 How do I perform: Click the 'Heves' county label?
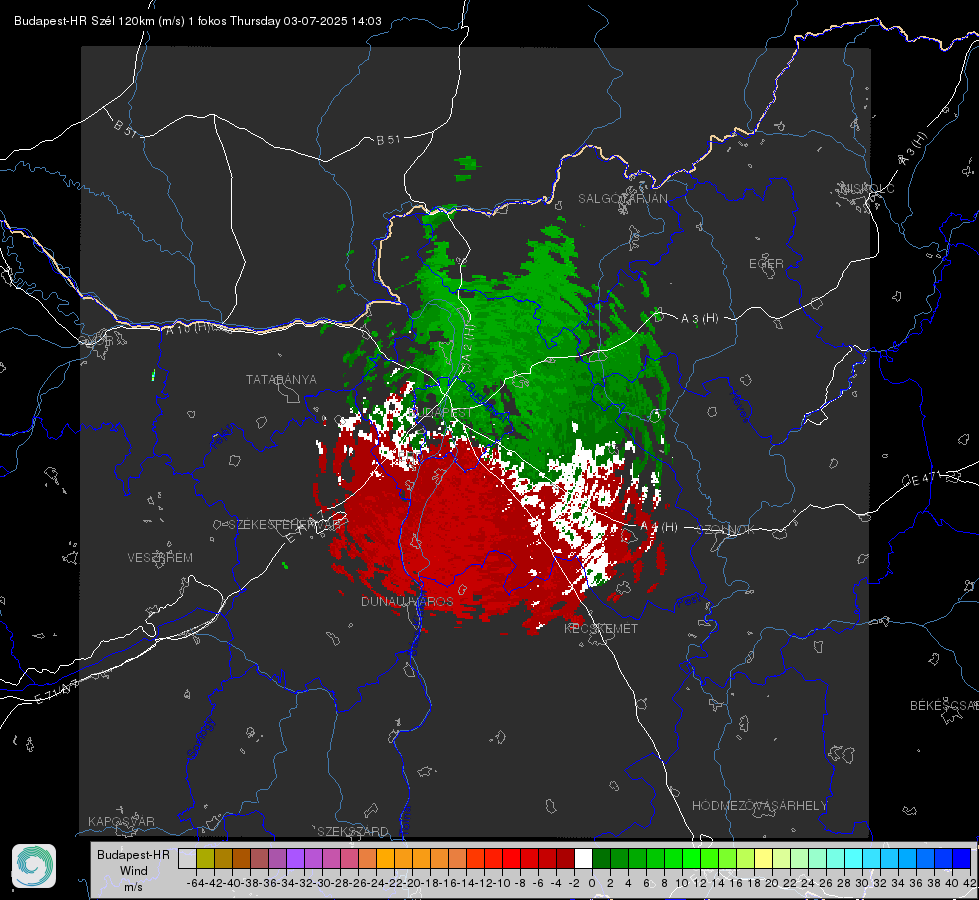click(x=739, y=405)
